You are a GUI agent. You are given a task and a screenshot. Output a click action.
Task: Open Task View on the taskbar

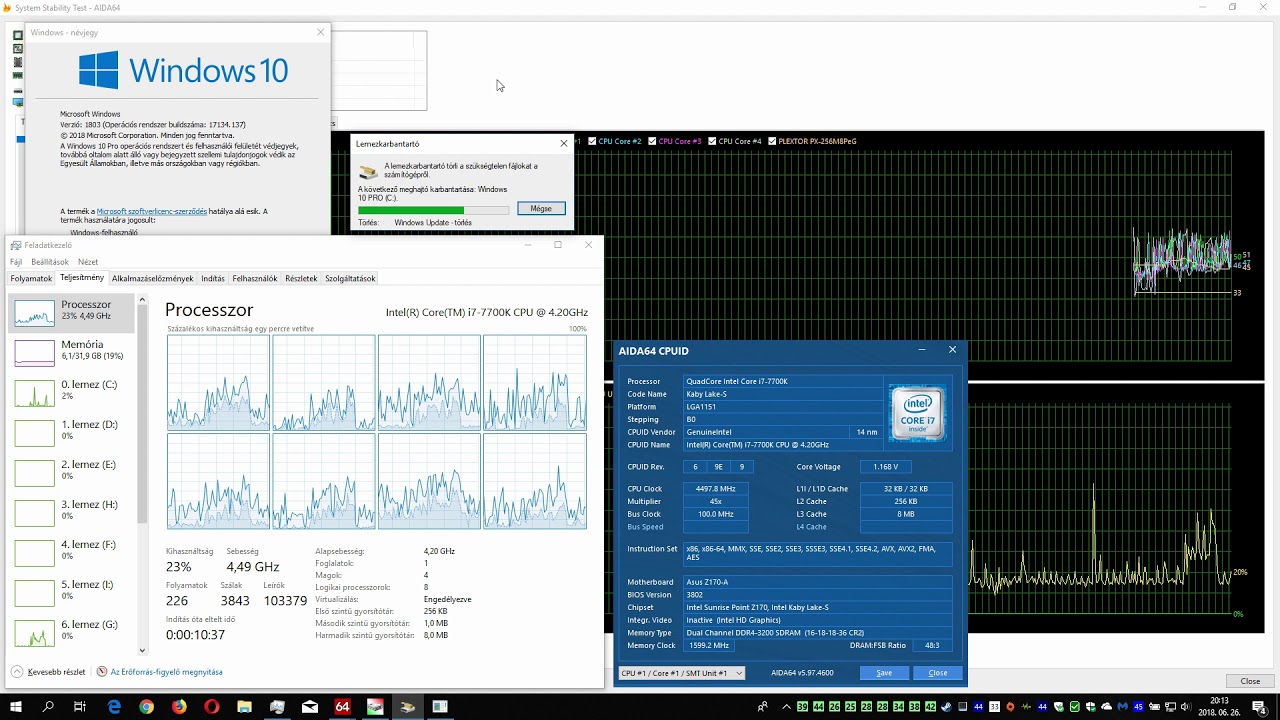tap(80, 706)
